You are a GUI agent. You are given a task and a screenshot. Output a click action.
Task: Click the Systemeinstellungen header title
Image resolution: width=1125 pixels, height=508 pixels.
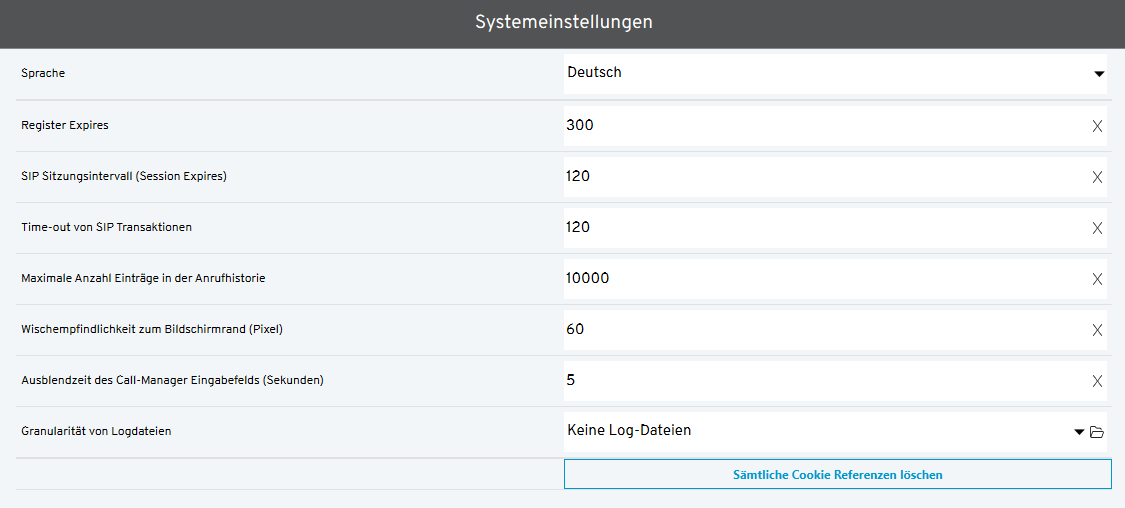point(563,22)
